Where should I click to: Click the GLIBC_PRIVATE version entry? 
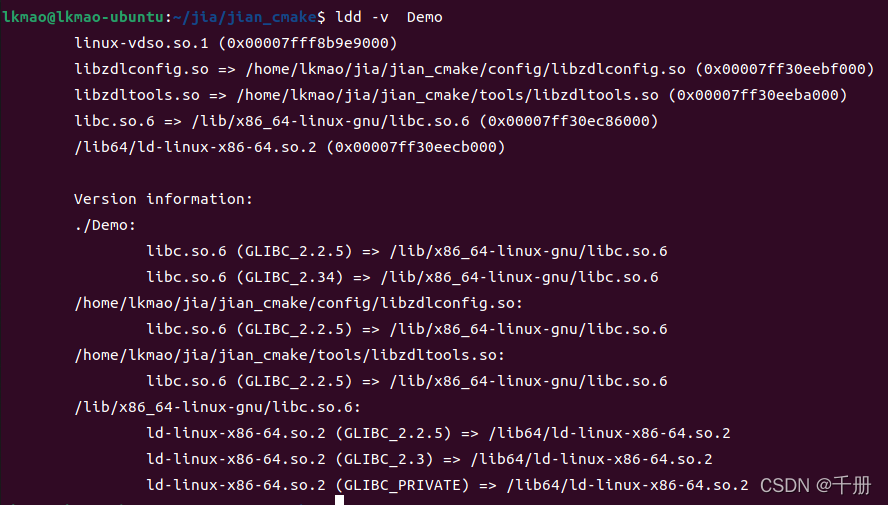pyautogui.click(x=405, y=485)
